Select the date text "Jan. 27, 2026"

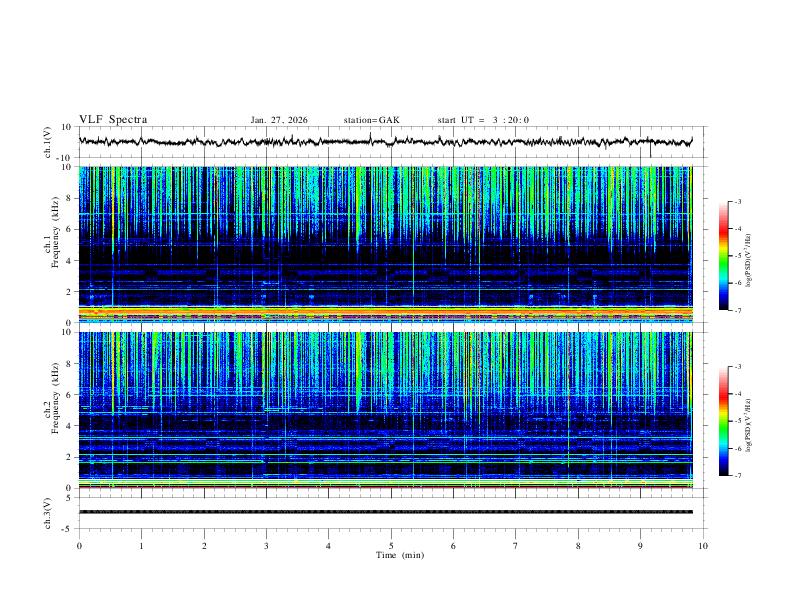pos(279,120)
